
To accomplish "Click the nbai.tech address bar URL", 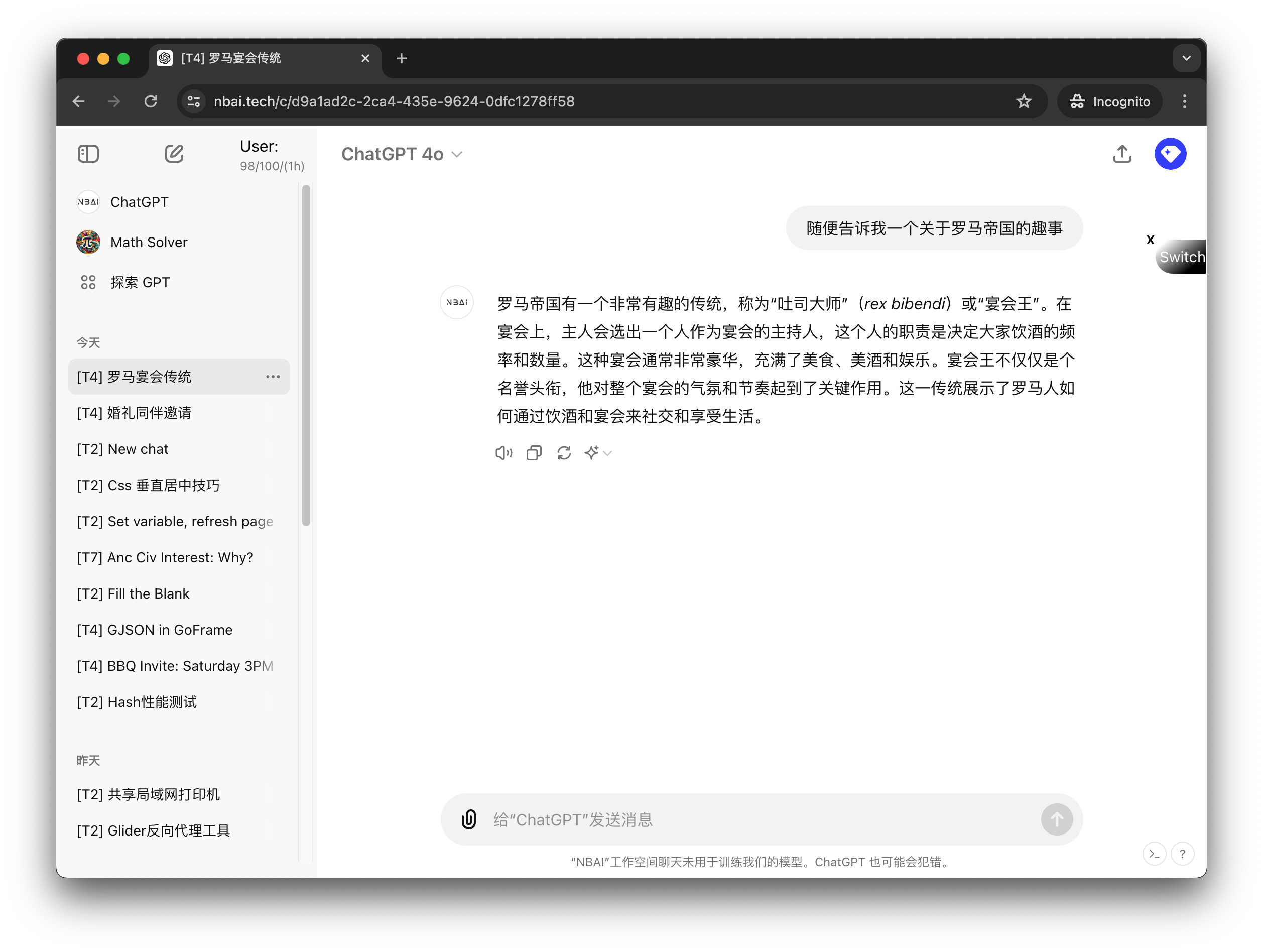I will tap(394, 101).
